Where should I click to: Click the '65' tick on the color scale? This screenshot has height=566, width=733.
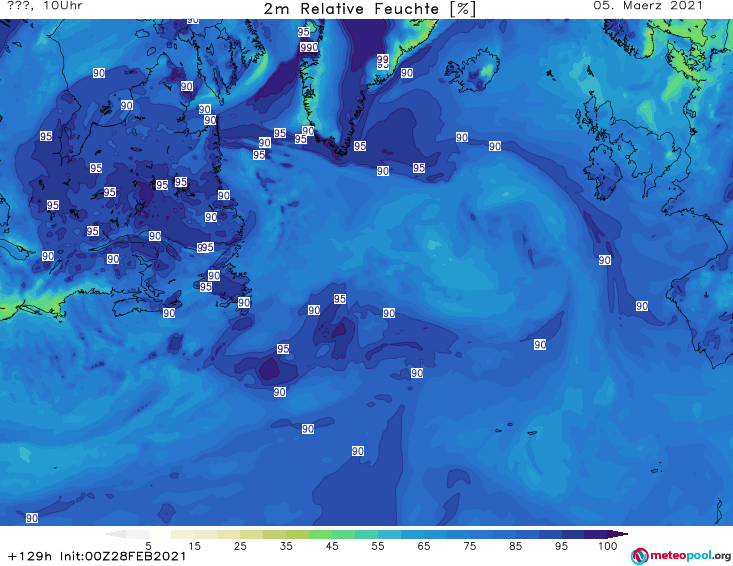424,546
